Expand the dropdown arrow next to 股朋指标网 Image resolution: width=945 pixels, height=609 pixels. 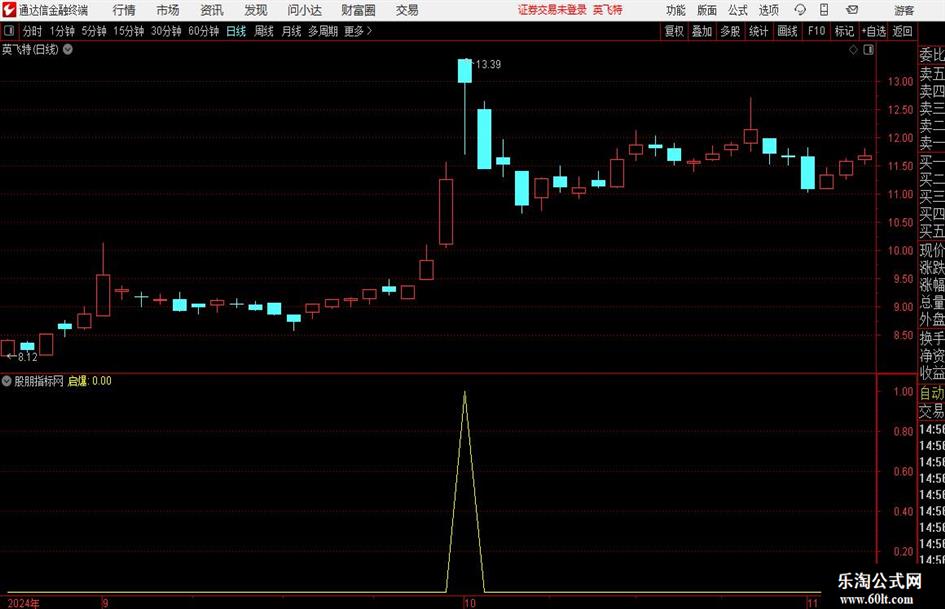click(x=7, y=381)
